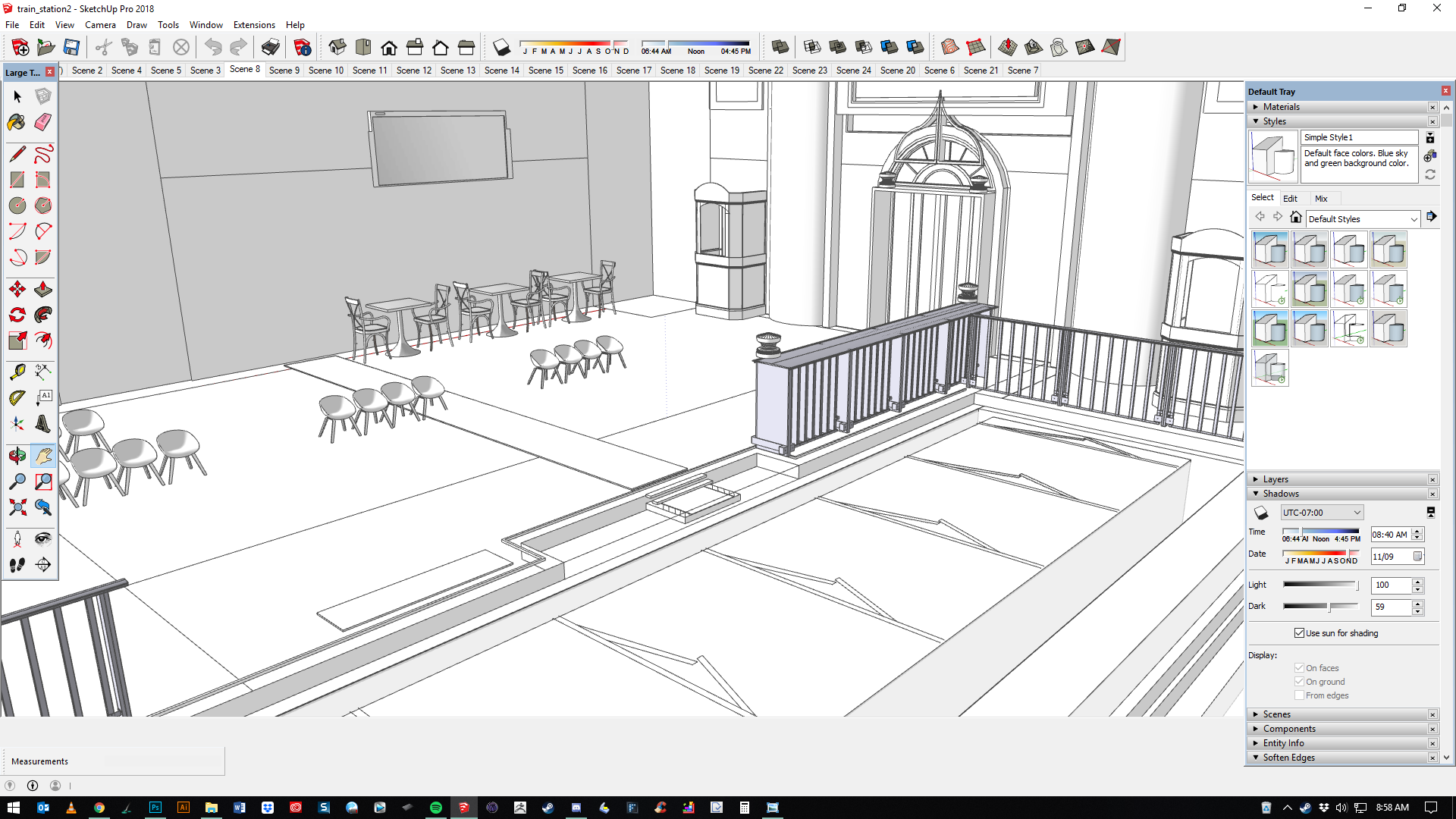This screenshot has width=1456, height=819.
Task: Switch to Scene 21 tab
Action: (981, 71)
